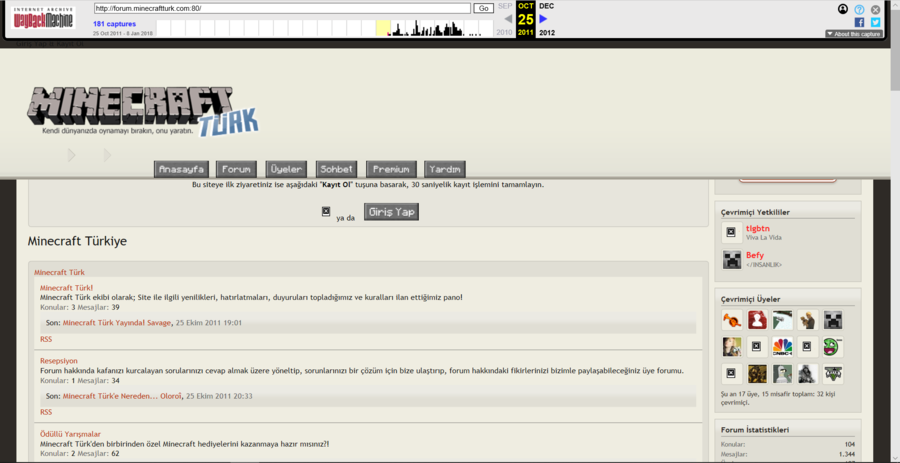Screen dimensions: 900x463
Task: Open snowy landscape avatar member
Action: pos(782,320)
